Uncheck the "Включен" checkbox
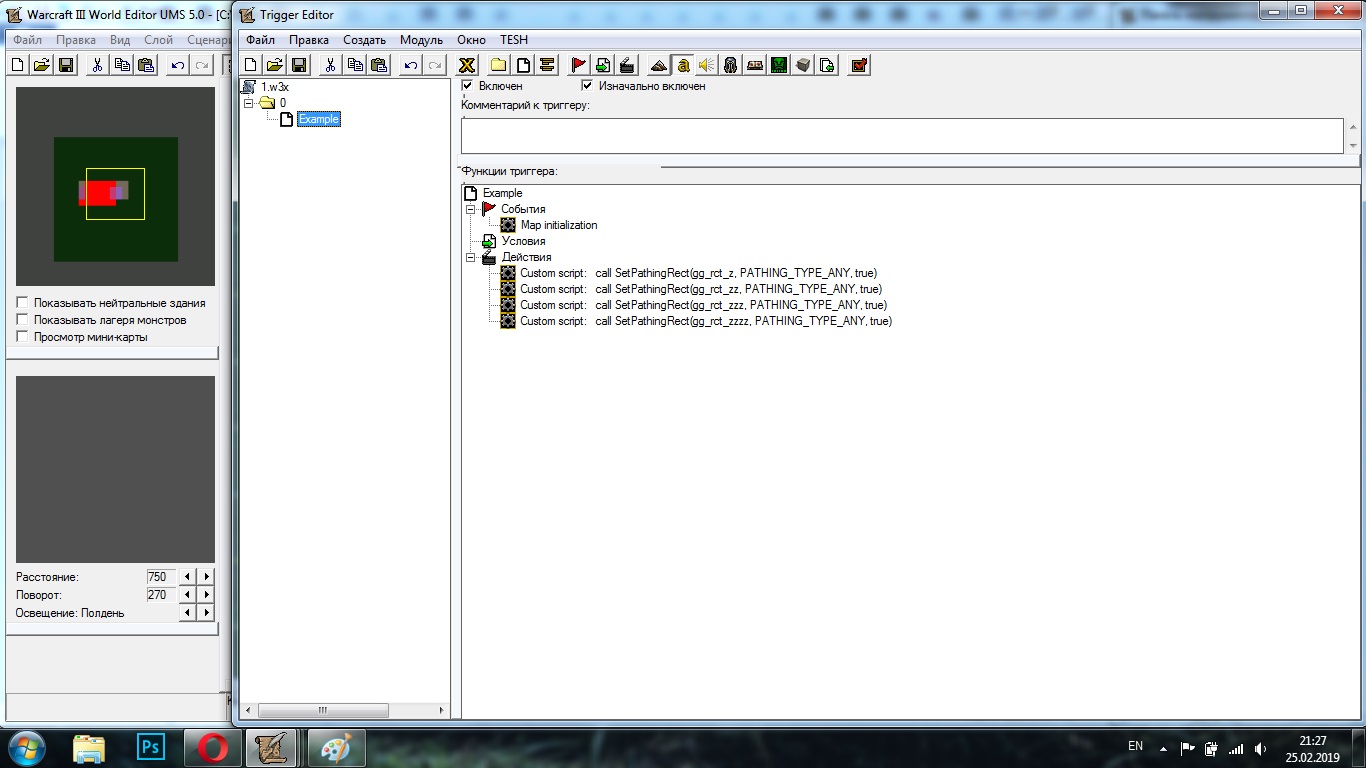Screen dimensions: 1366x768 coord(467,86)
